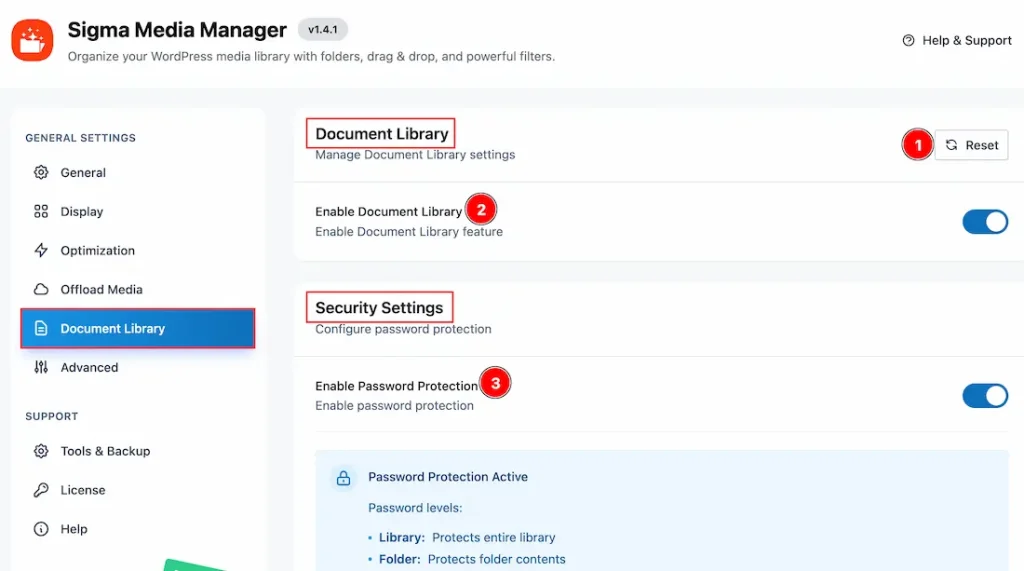Viewport: 1024px width, 571px height.
Task: Go to the License page
Action: pyautogui.click(x=137, y=490)
